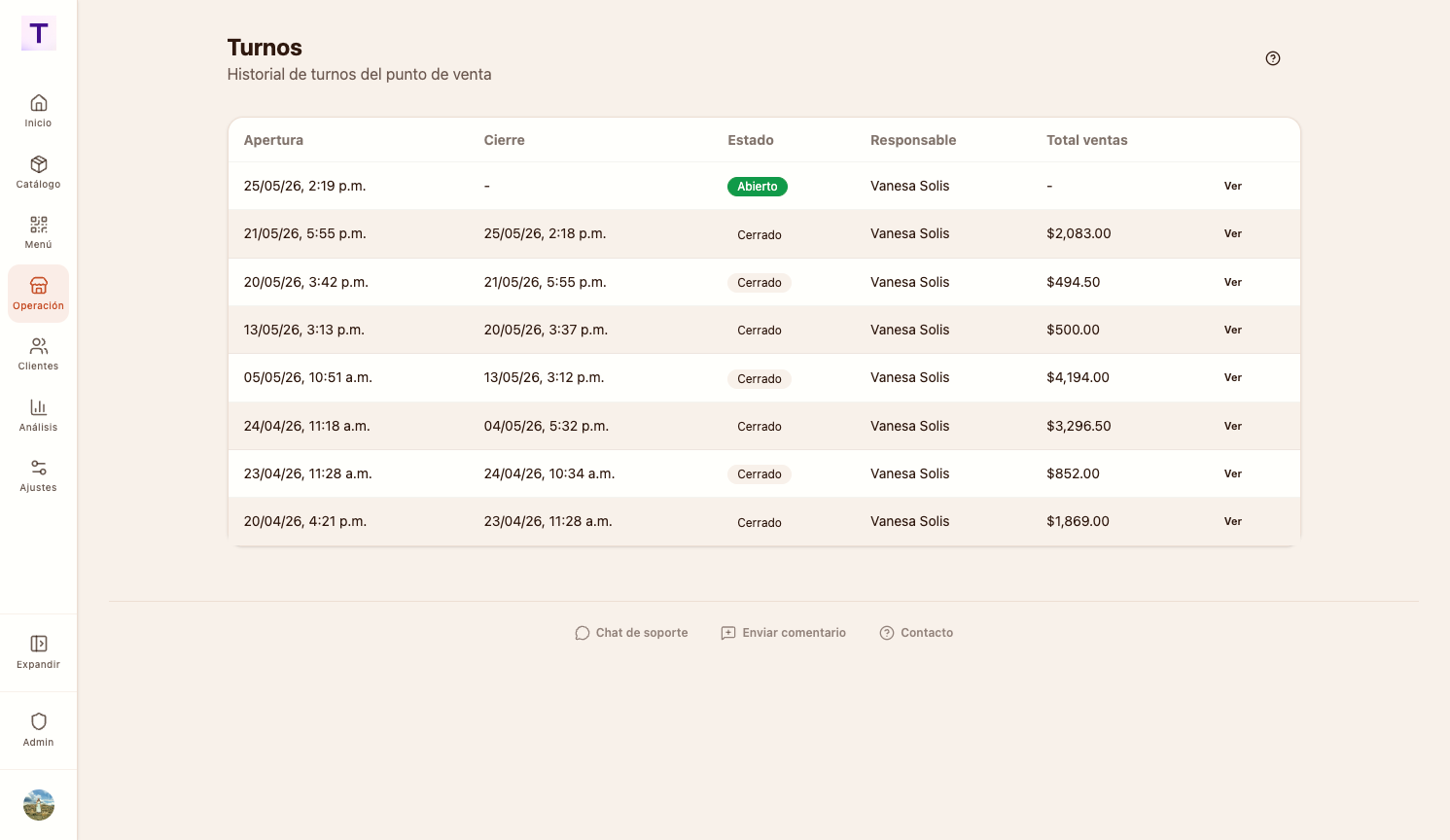This screenshot has width=1450, height=840.
Task: Click the user profile avatar
Action: [x=39, y=805]
